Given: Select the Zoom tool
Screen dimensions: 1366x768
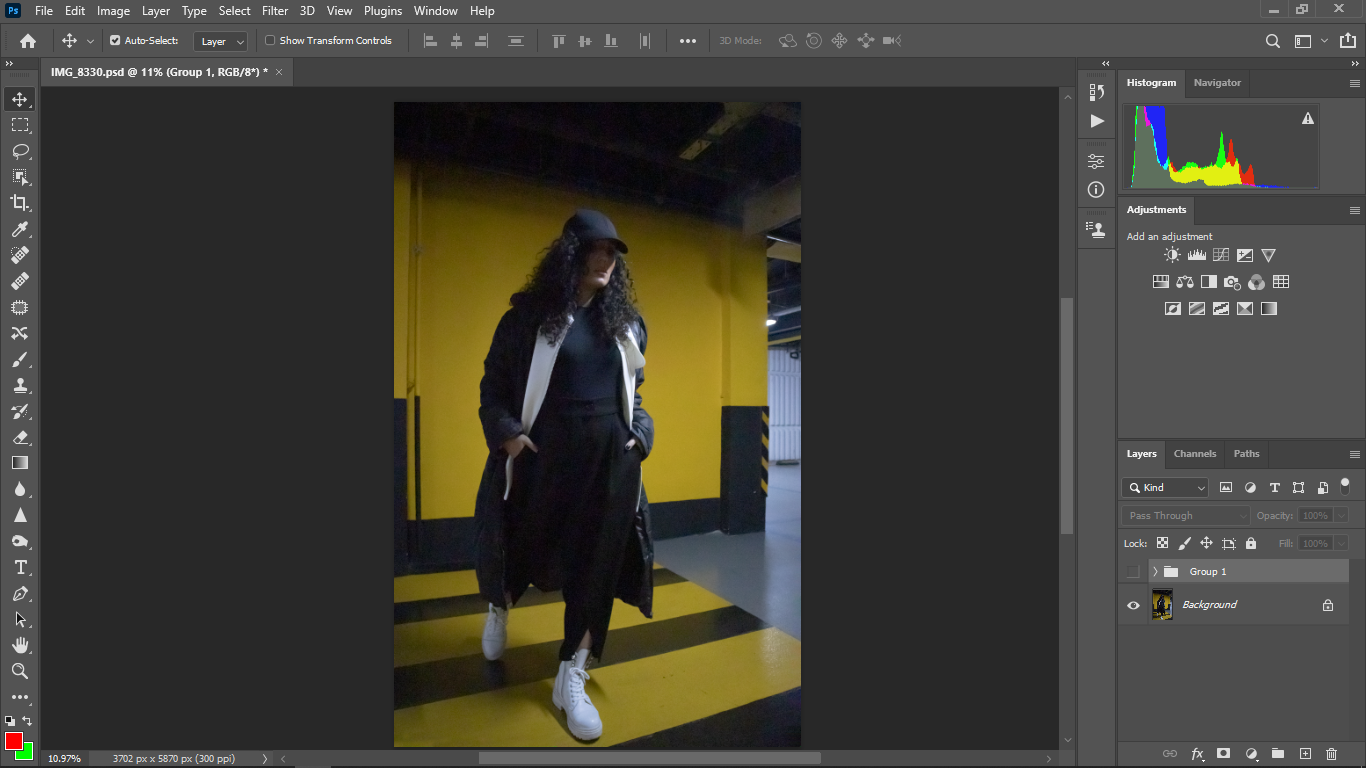Looking at the screenshot, I should (x=19, y=671).
